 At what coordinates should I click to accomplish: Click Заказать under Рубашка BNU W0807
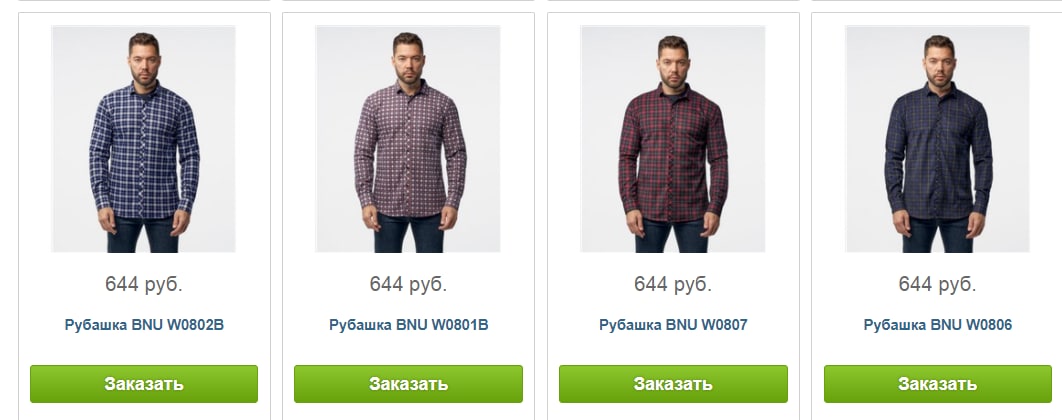tap(673, 384)
